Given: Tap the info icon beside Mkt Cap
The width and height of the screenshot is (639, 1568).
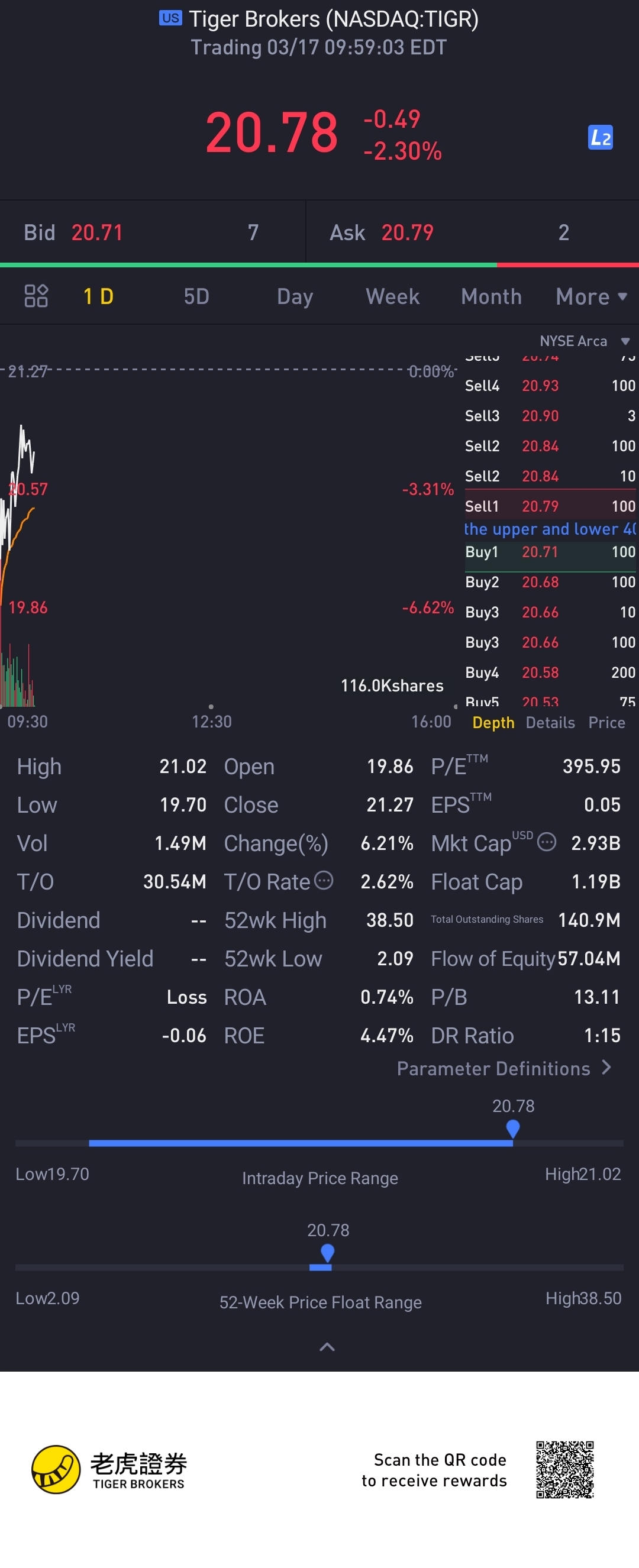Looking at the screenshot, I should click(547, 842).
